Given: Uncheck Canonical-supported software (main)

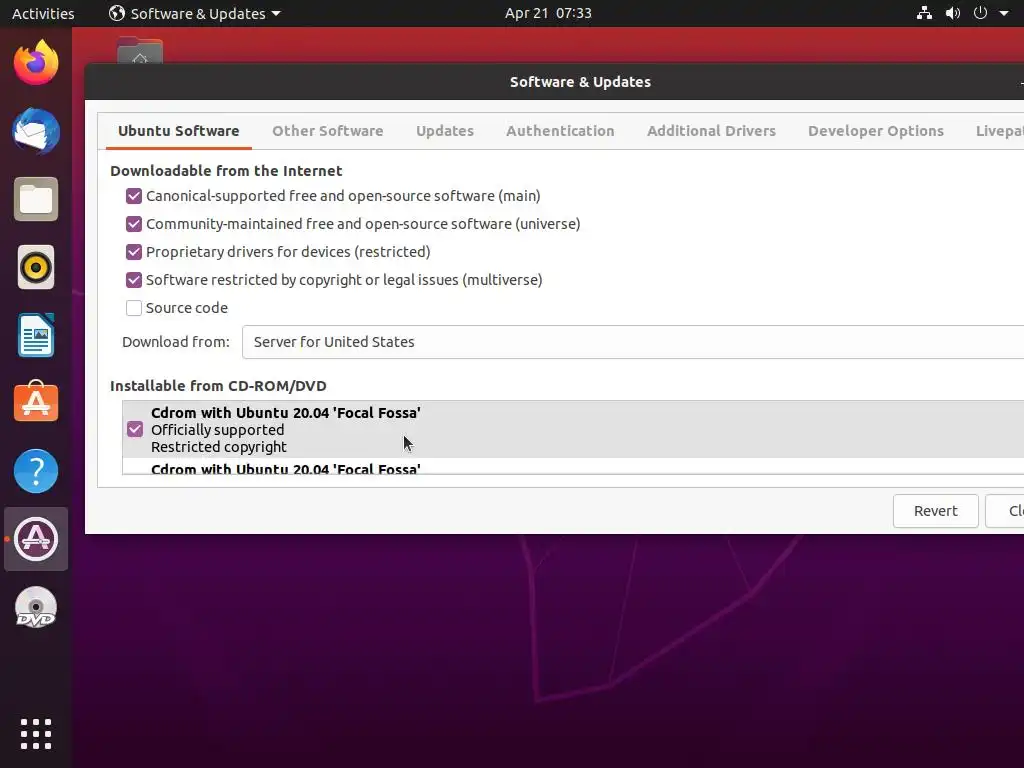Looking at the screenshot, I should [134, 196].
